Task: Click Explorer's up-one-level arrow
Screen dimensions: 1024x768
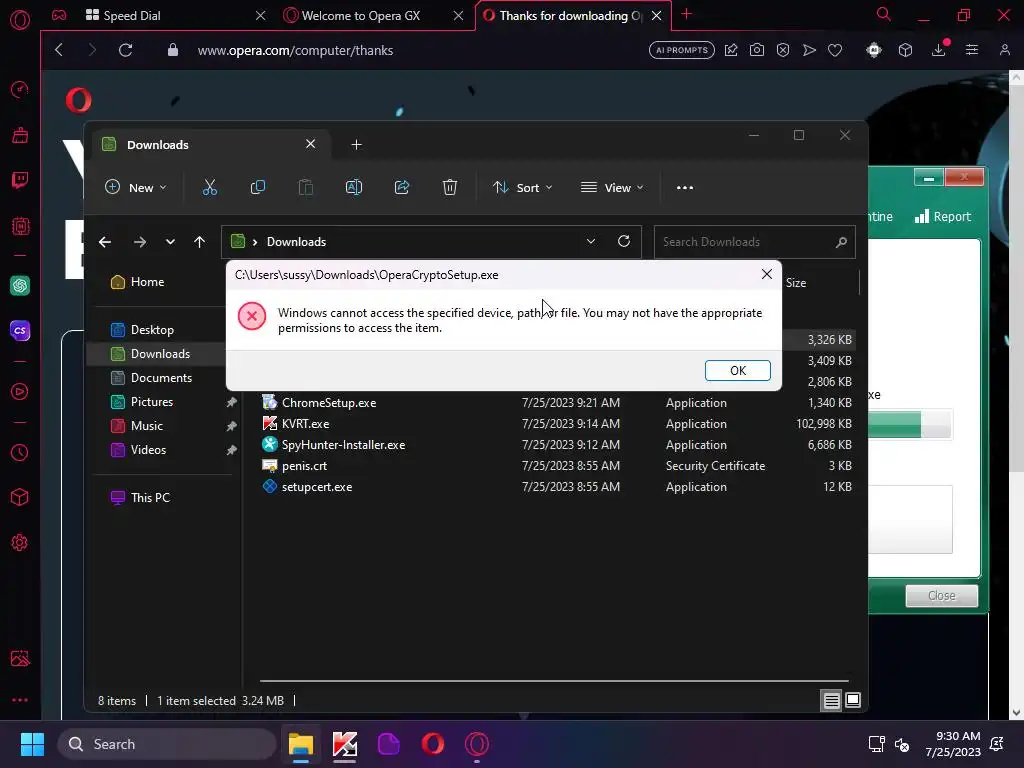Action: [x=200, y=242]
